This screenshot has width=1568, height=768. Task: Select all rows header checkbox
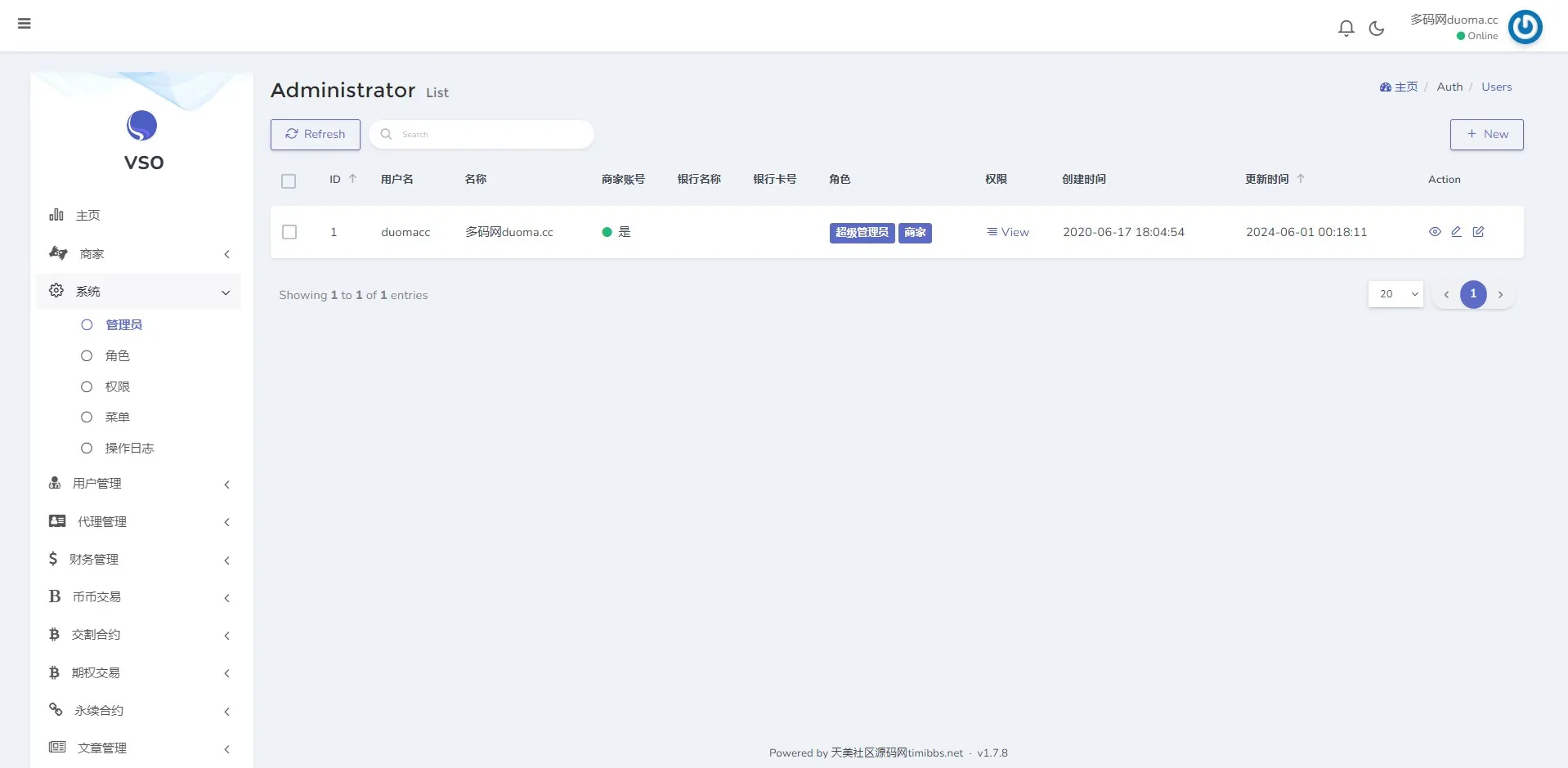click(x=289, y=181)
